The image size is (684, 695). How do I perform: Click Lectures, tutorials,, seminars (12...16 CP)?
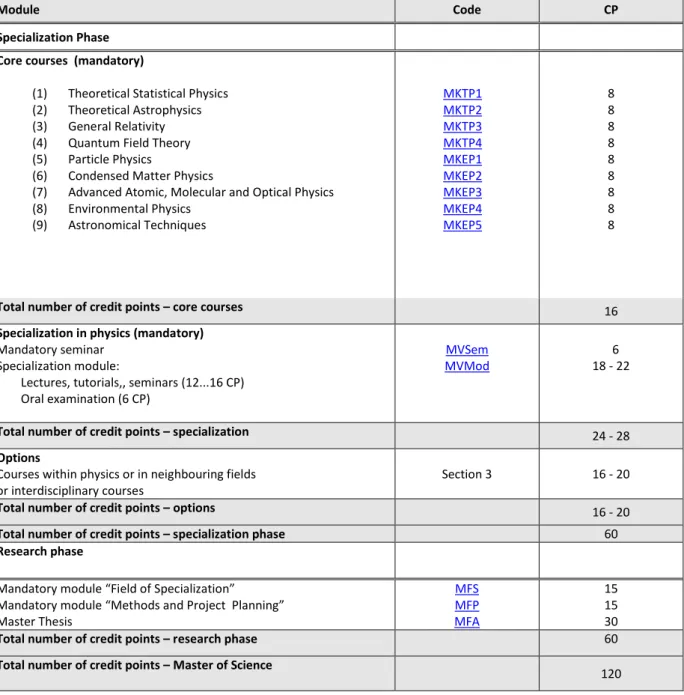click(133, 382)
